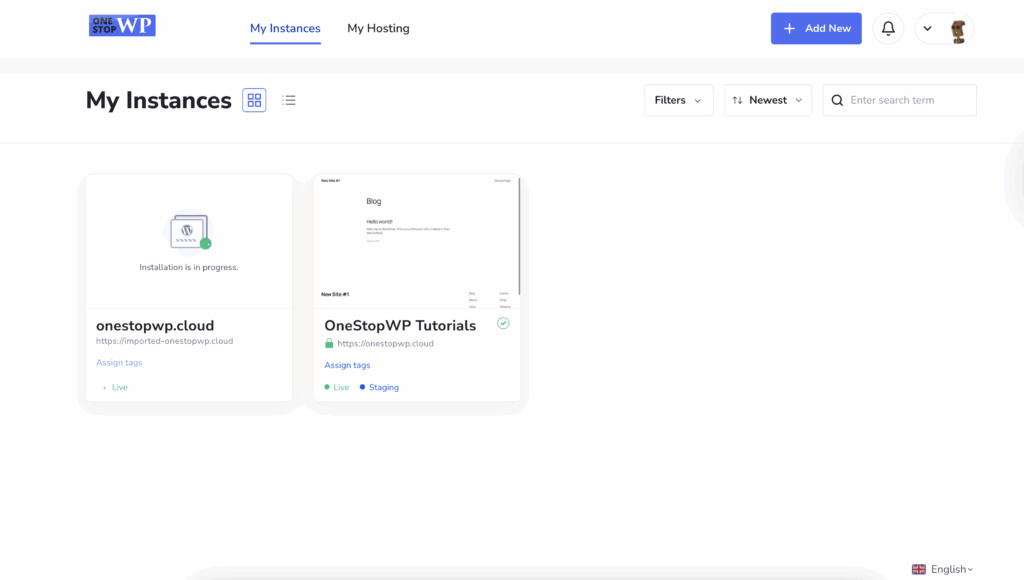Click the UK flag icon
This screenshot has width=1024, height=580.
[919, 570]
